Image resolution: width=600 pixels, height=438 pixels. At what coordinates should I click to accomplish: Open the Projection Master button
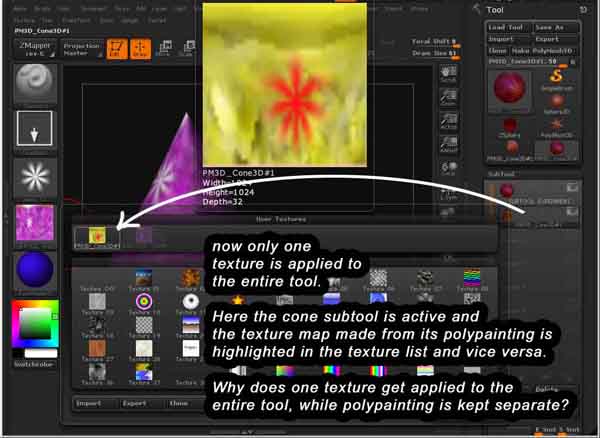81,49
